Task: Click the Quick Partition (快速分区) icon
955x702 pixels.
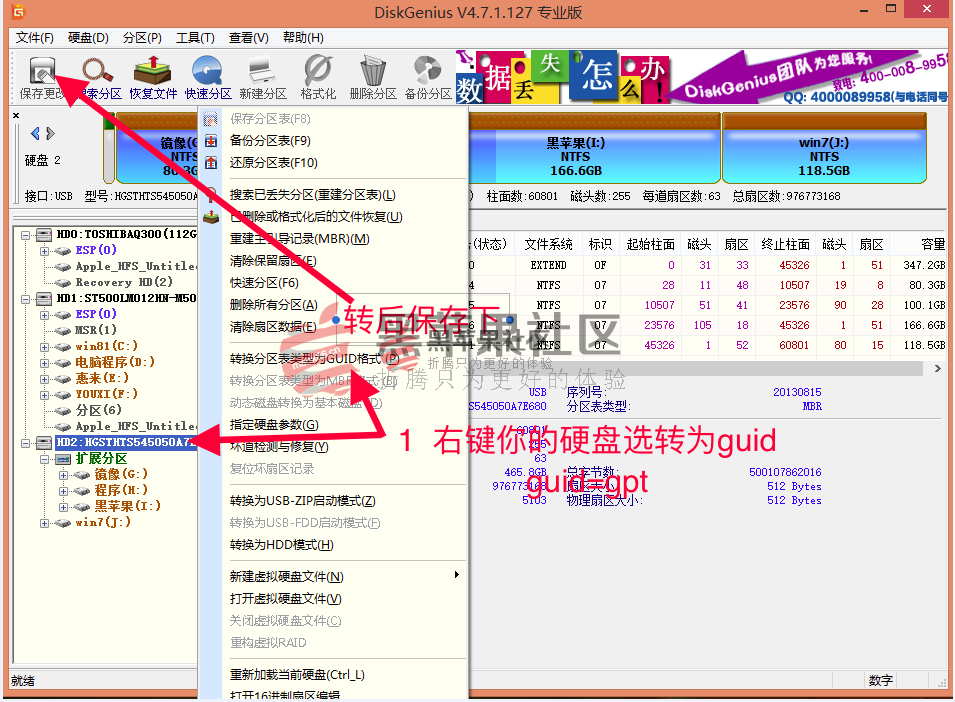Action: click(x=208, y=71)
